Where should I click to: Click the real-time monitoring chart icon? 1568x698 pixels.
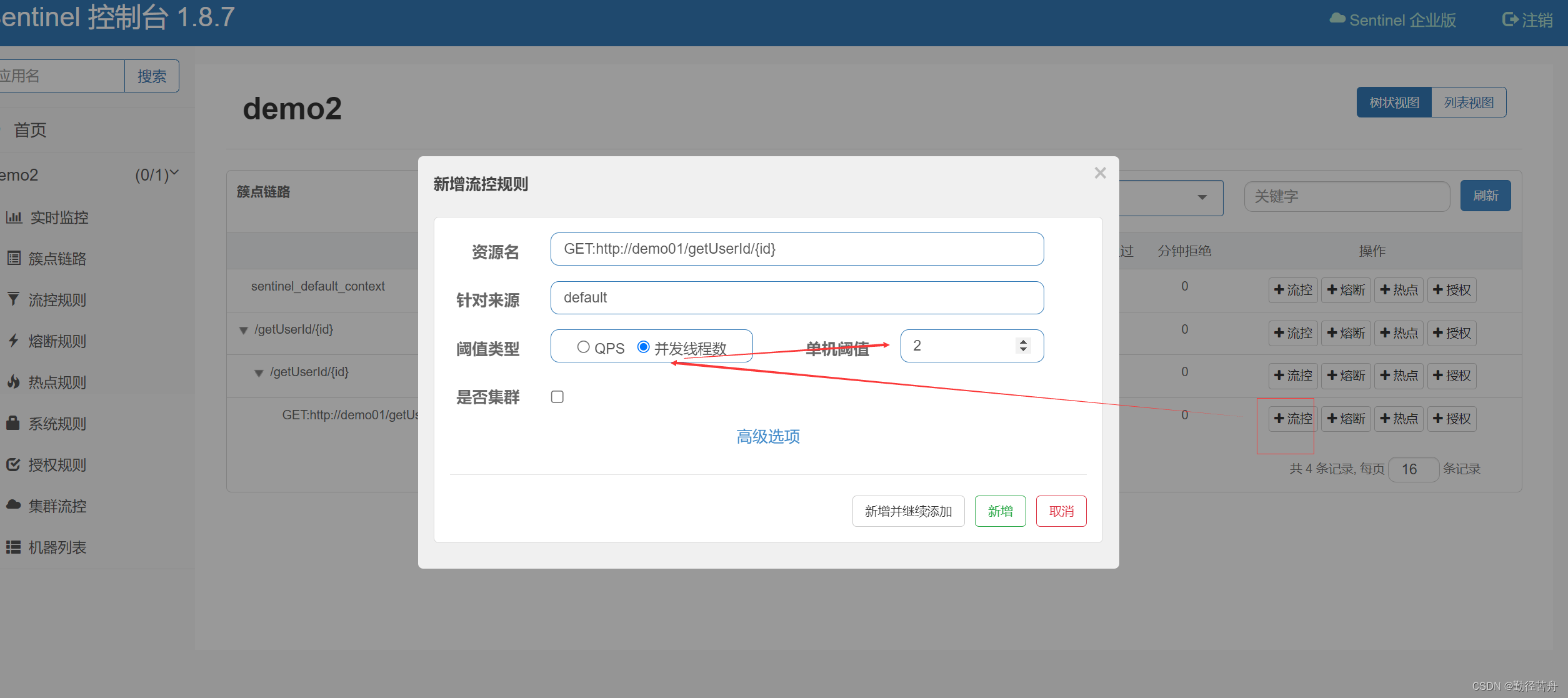14,217
